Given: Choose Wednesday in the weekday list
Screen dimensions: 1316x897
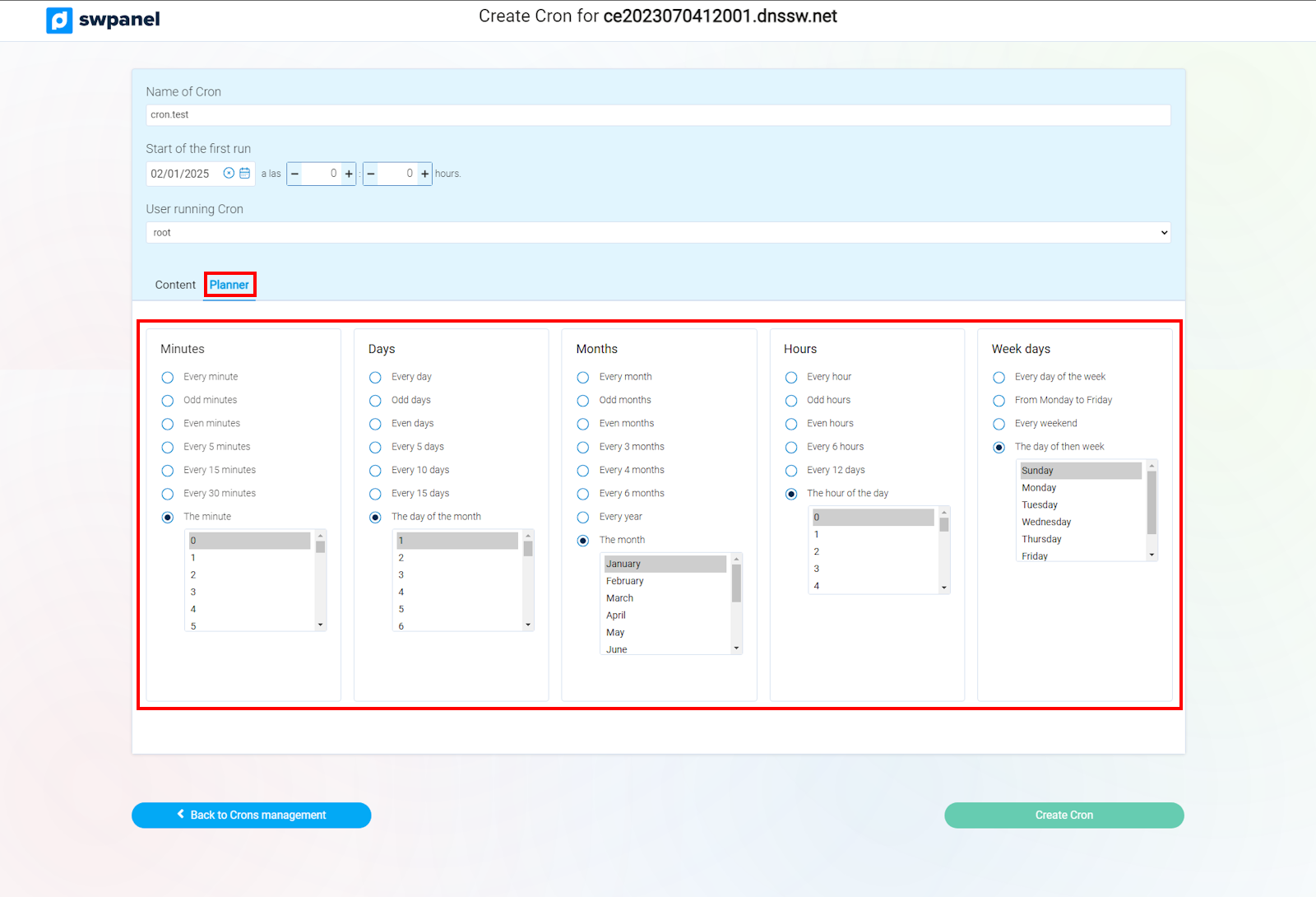Looking at the screenshot, I should pyautogui.click(x=1046, y=522).
